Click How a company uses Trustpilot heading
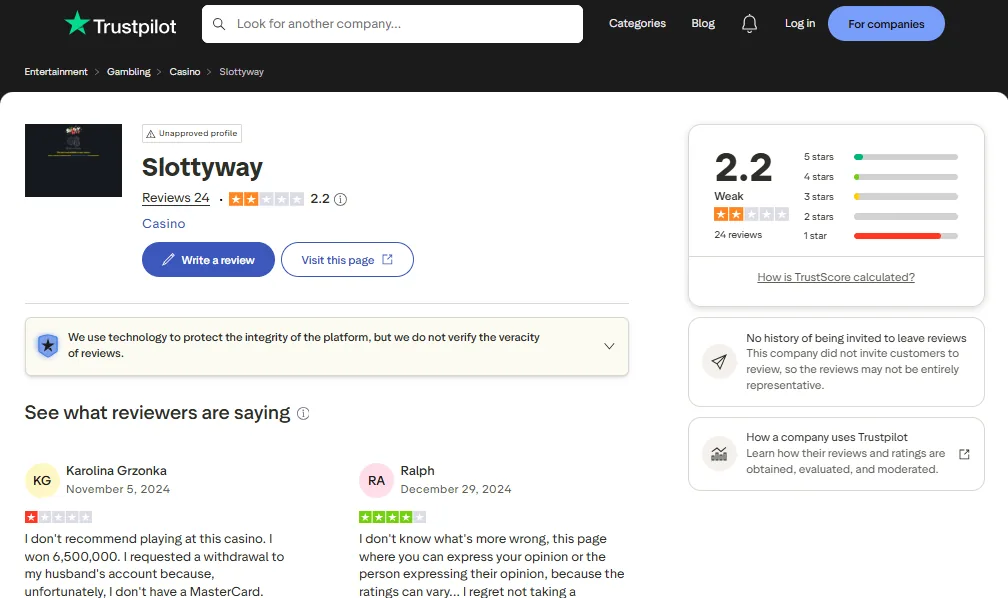Screen dimensions: 1008x598 pyautogui.click(x=827, y=437)
